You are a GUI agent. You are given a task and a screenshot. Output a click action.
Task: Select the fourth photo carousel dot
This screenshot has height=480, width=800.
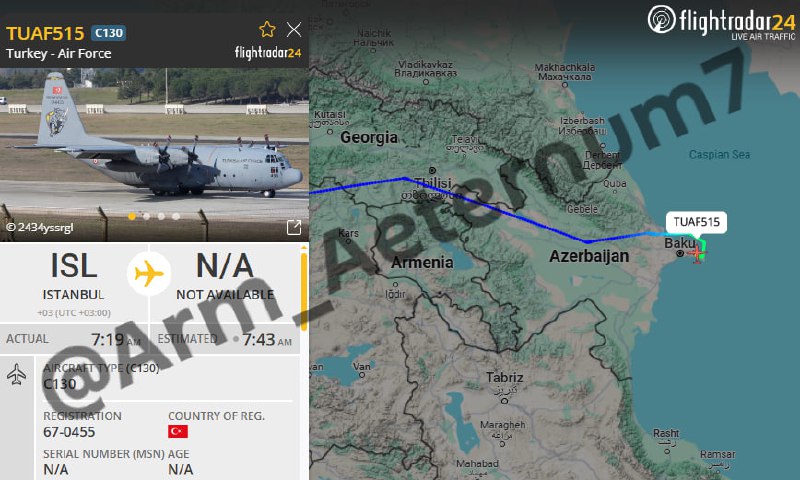pos(176,216)
